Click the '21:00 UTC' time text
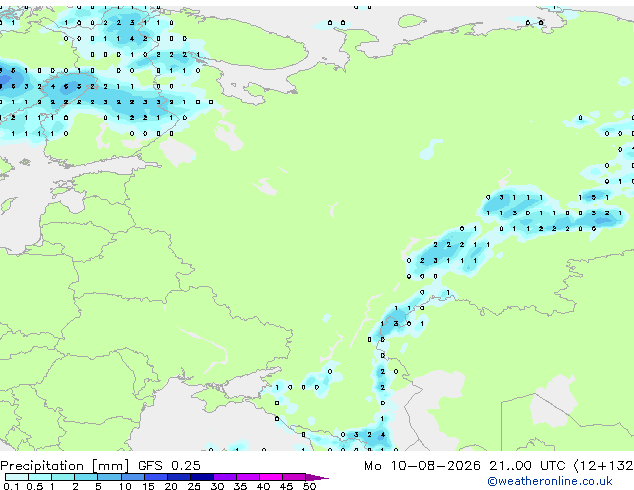The image size is (634, 490). point(527,465)
